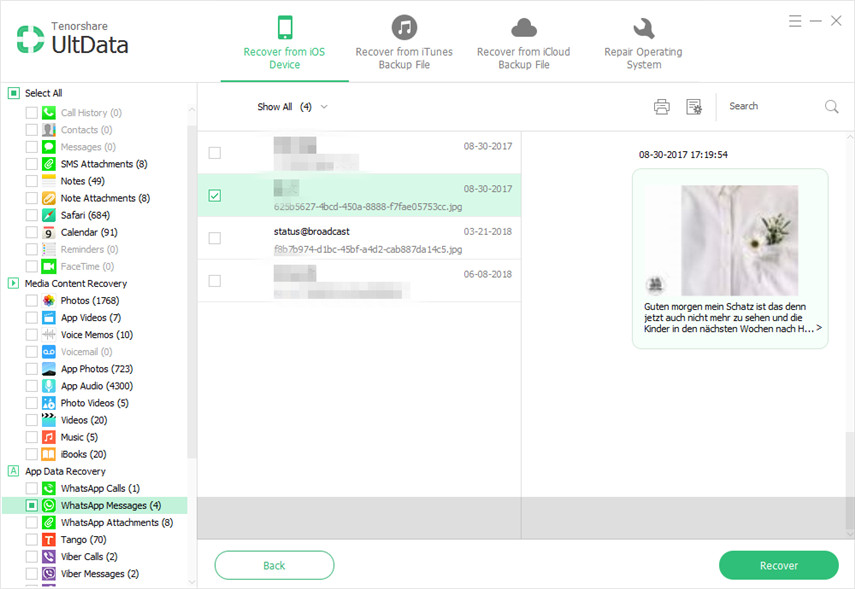
Task: Click the search magnifier icon
Action: [x=832, y=106]
